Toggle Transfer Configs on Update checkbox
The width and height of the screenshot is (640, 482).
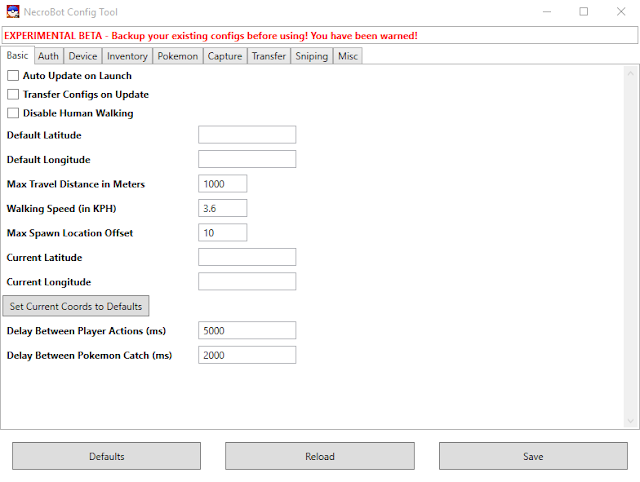tap(13, 94)
